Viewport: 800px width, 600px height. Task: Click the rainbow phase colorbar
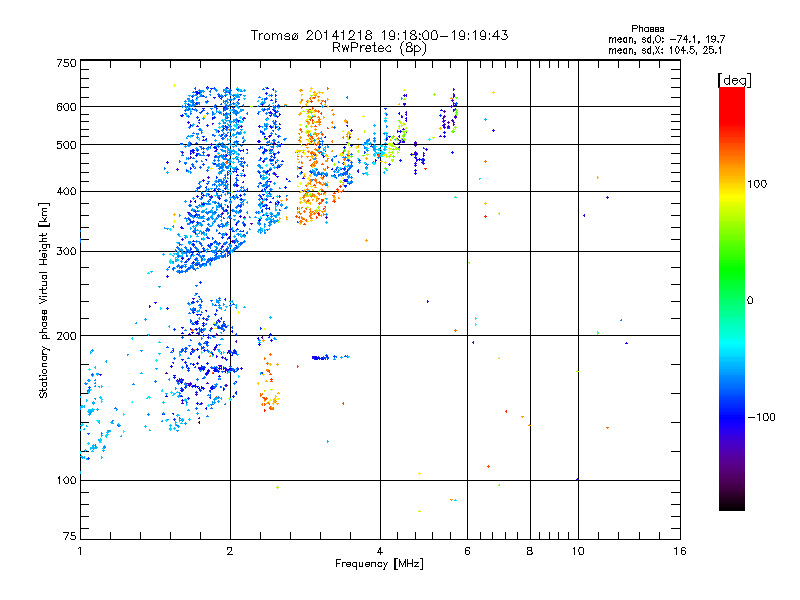tap(732, 299)
